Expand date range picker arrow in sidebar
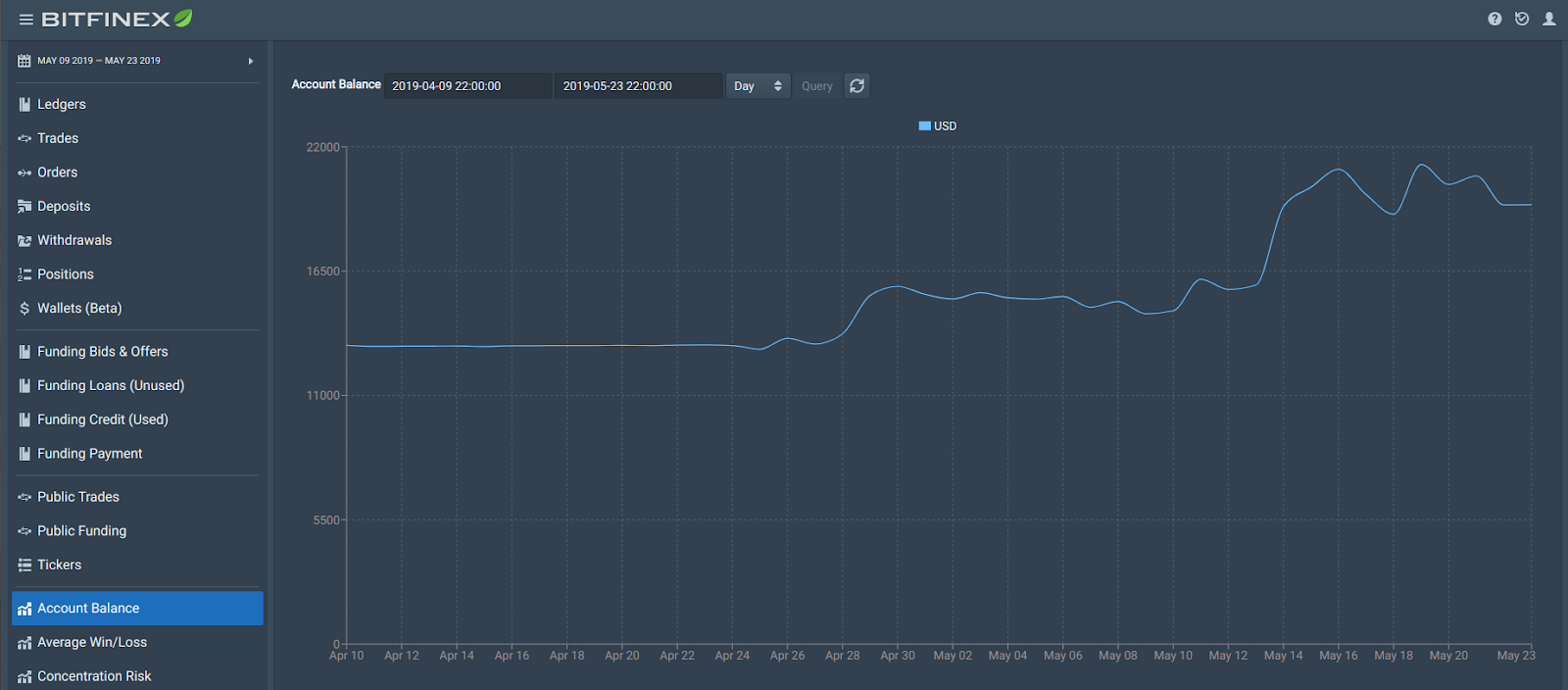 [x=251, y=61]
